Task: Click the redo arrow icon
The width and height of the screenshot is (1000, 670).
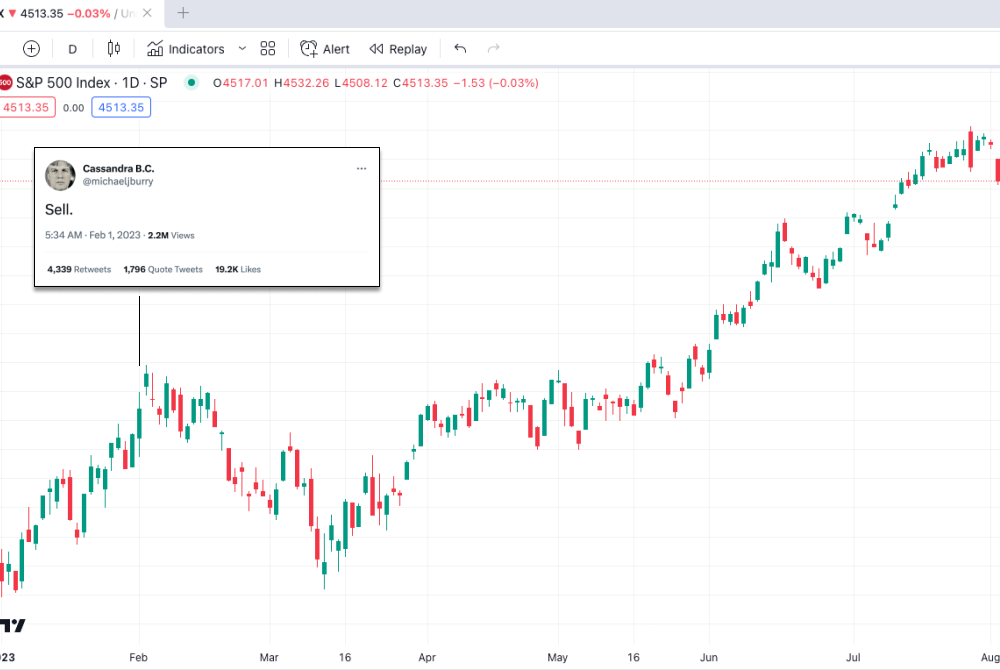Action: pos(493,49)
